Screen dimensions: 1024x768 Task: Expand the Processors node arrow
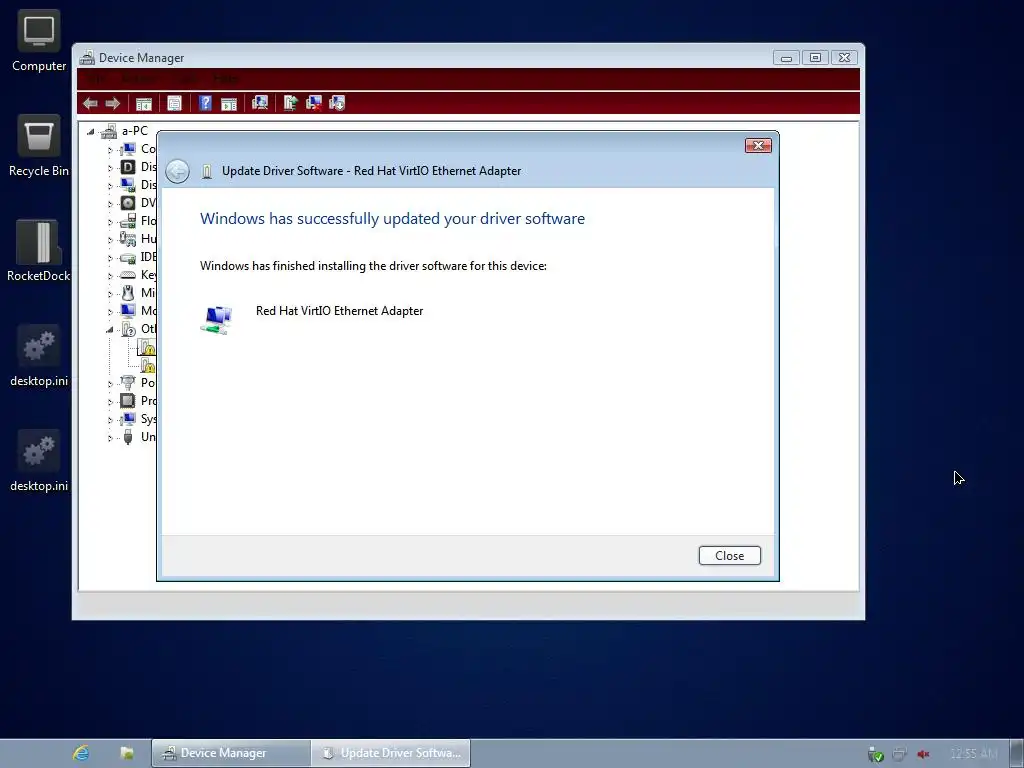(x=110, y=402)
